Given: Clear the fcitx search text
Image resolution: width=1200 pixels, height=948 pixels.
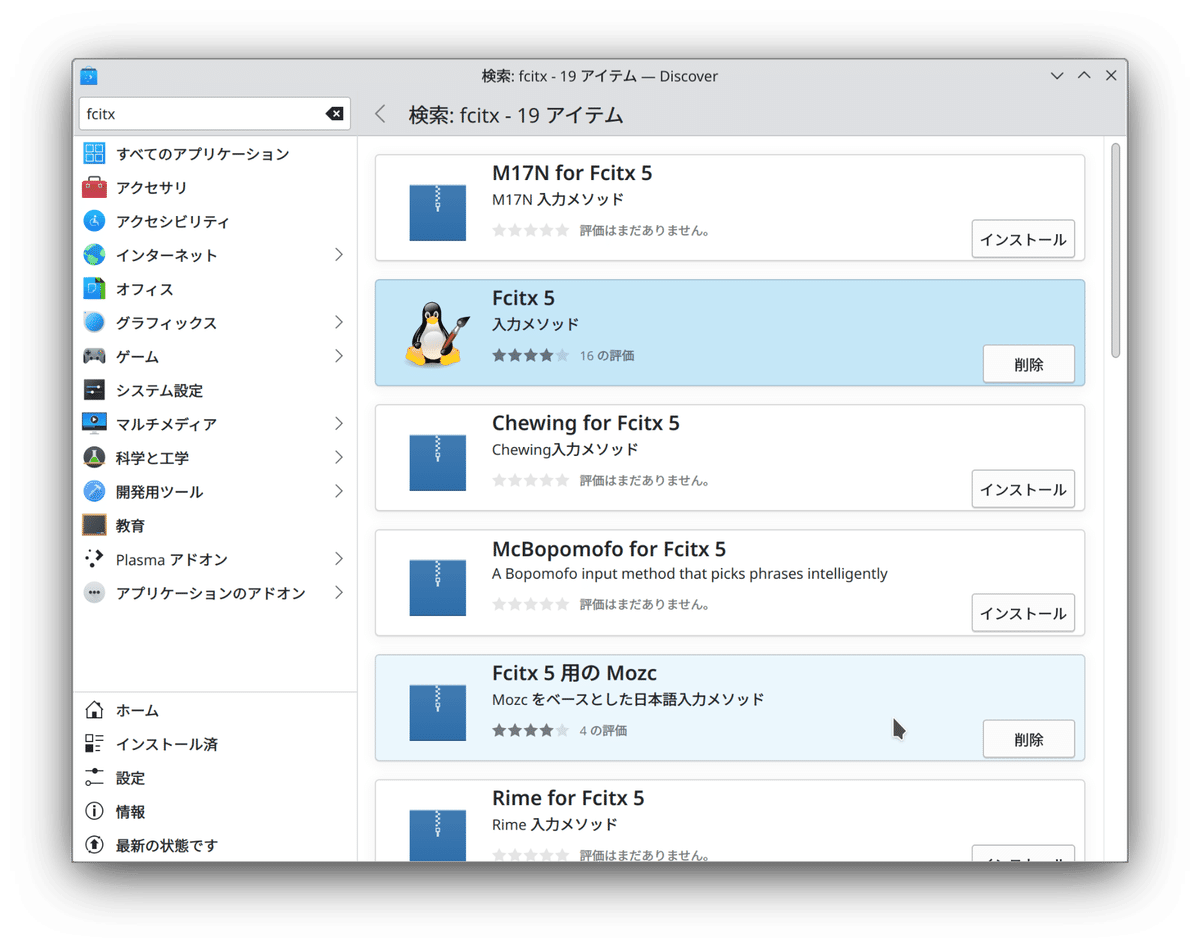Looking at the screenshot, I should click(x=335, y=114).
